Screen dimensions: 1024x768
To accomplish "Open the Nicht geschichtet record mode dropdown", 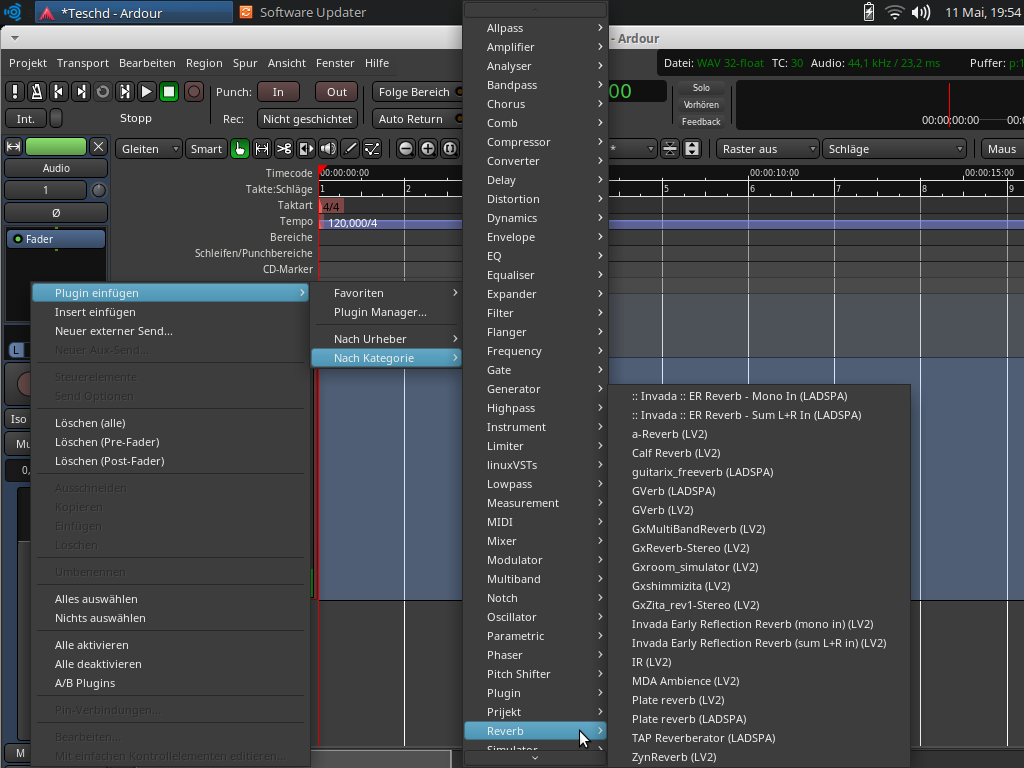I will tap(308, 119).
